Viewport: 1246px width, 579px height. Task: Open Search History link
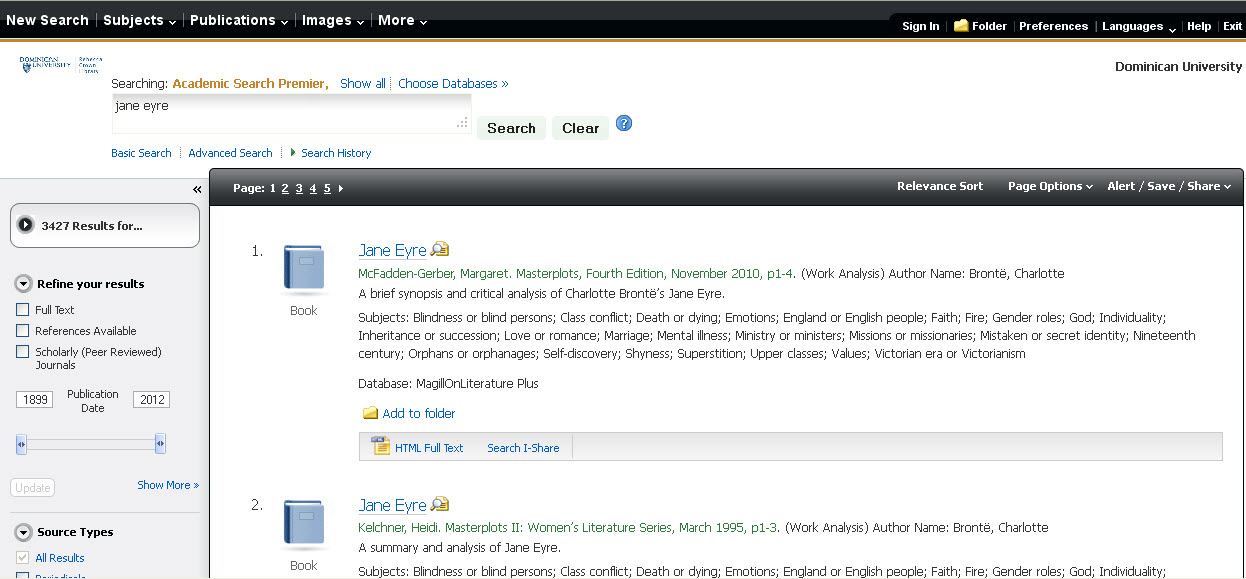coord(336,153)
